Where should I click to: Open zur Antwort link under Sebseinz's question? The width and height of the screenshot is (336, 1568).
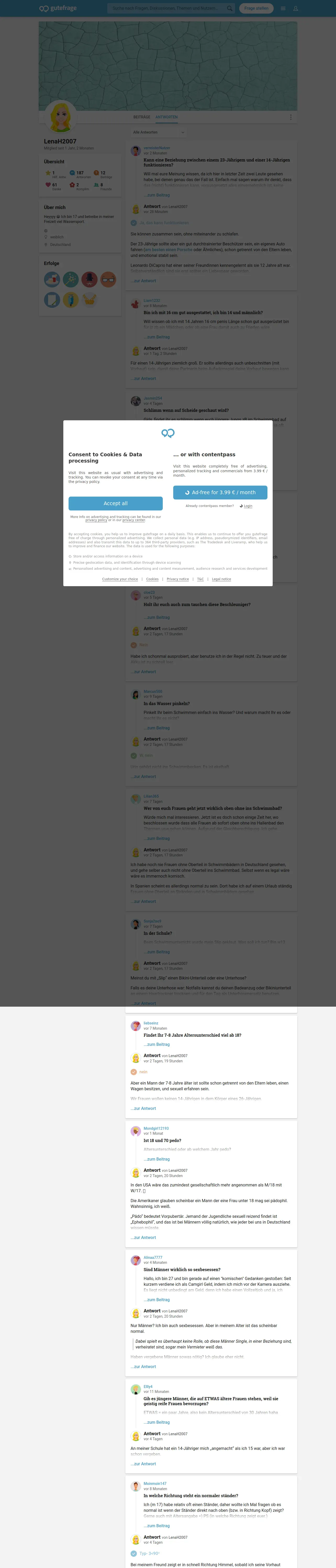click(143, 1108)
